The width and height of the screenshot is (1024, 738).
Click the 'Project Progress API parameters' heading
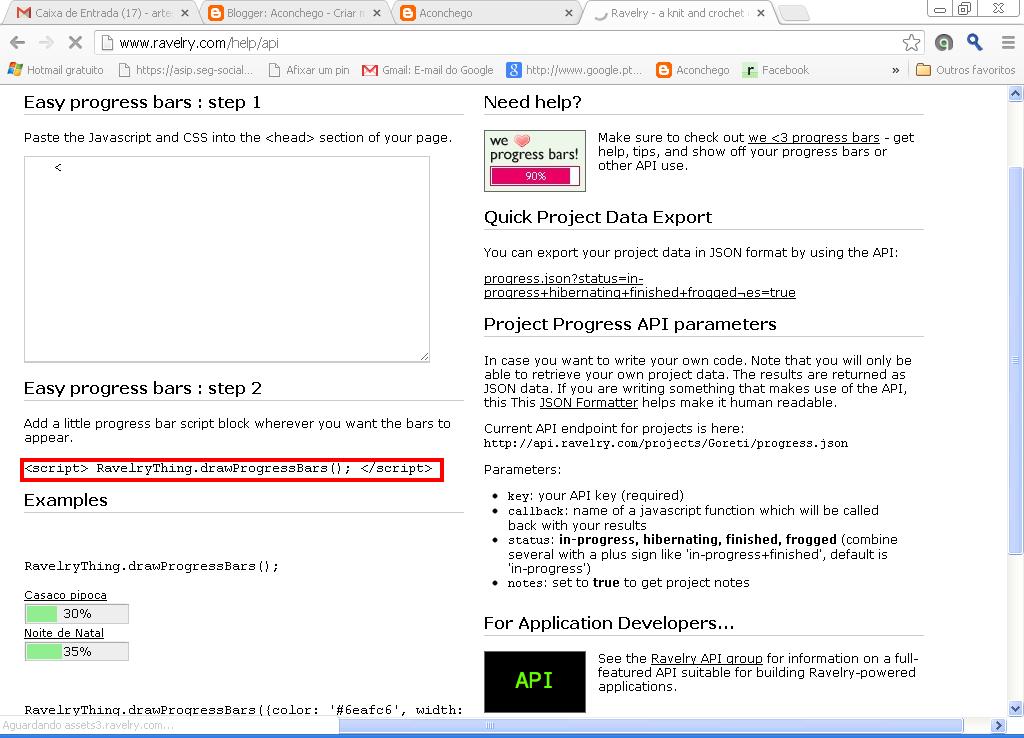(x=630, y=324)
